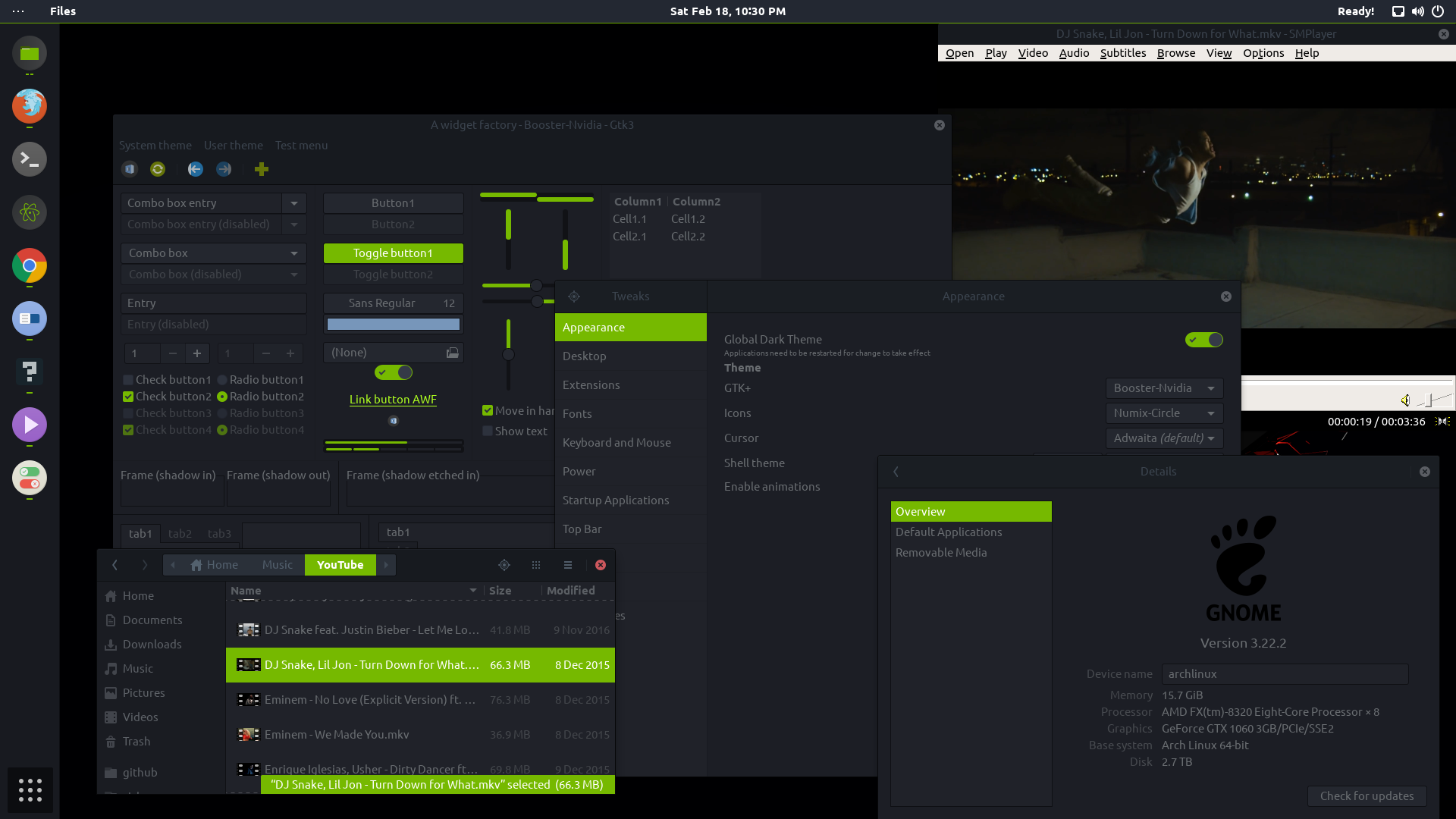Open SMPlayer purple play icon in dock
Viewport: 1456px width, 819px height.
tap(30, 425)
